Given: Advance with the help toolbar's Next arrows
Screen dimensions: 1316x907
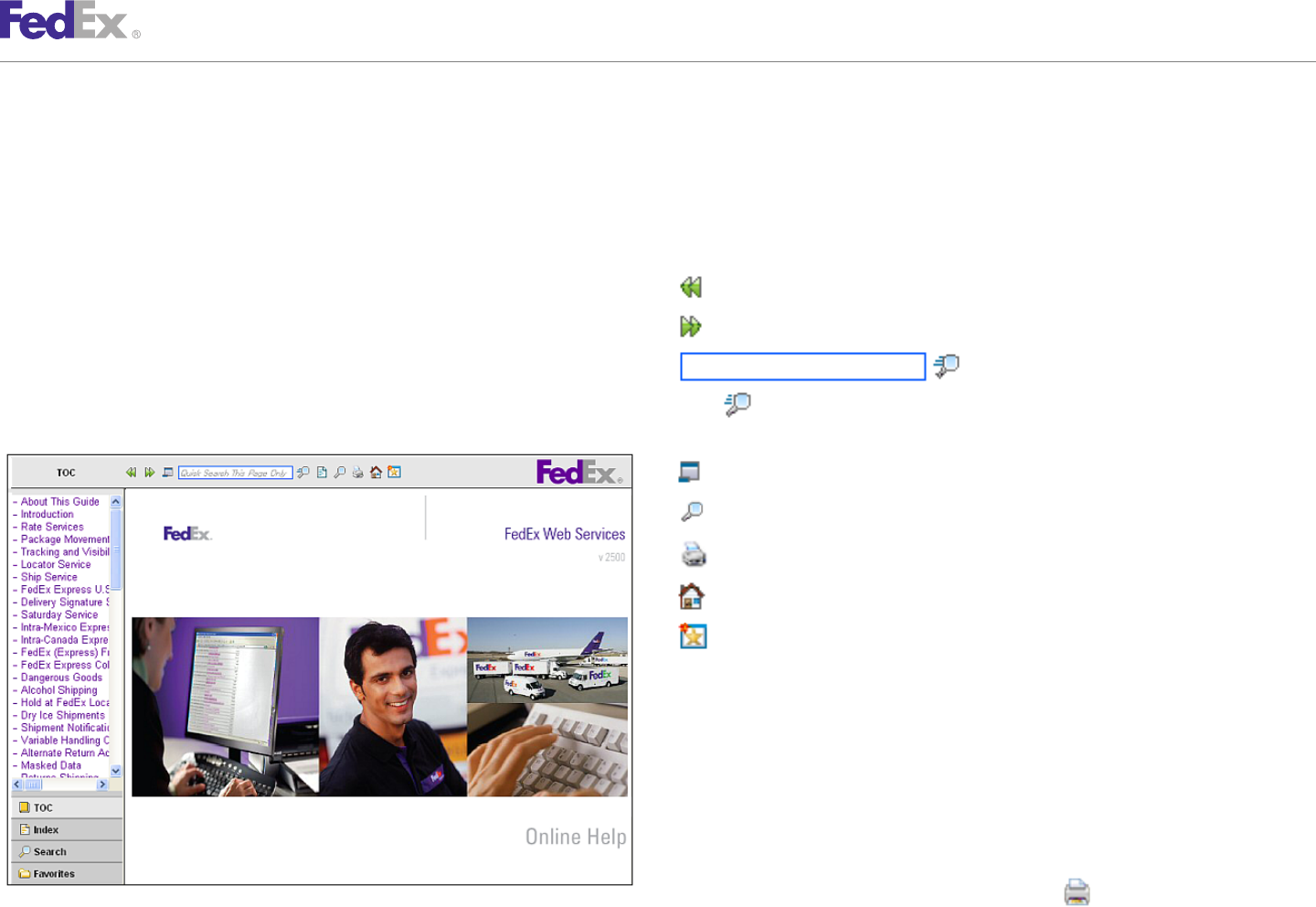Looking at the screenshot, I should point(150,473).
